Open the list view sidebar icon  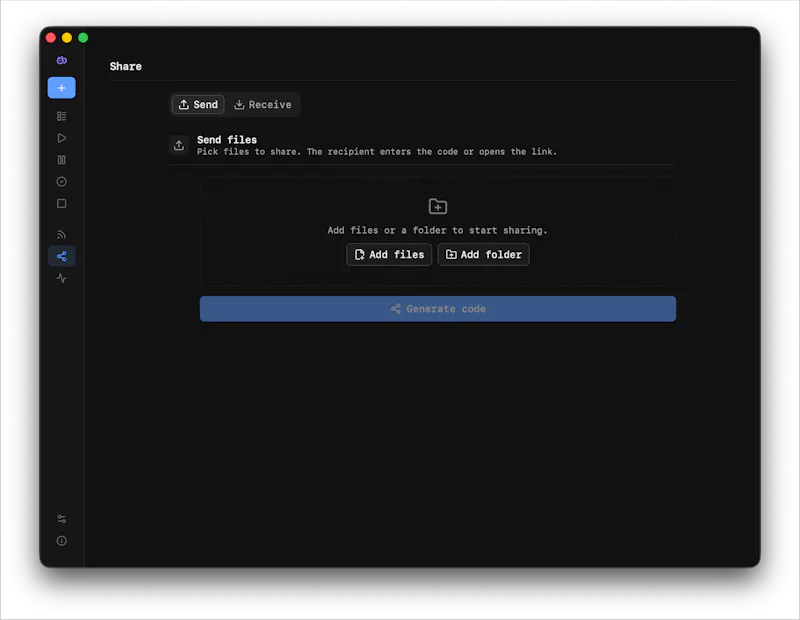pyautogui.click(x=62, y=116)
